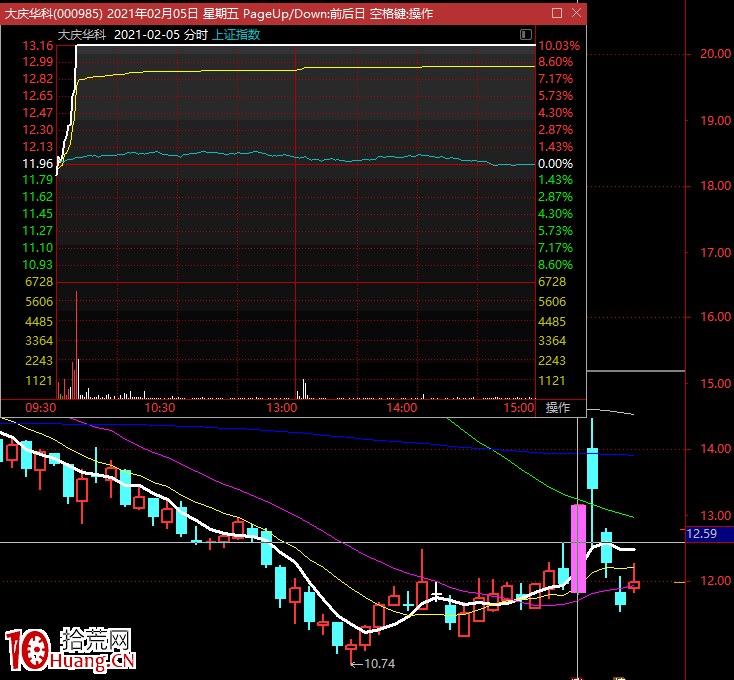Screen dimensions: 734x680
Task: Click the 上证指数 index overlay link
Action: point(236,35)
